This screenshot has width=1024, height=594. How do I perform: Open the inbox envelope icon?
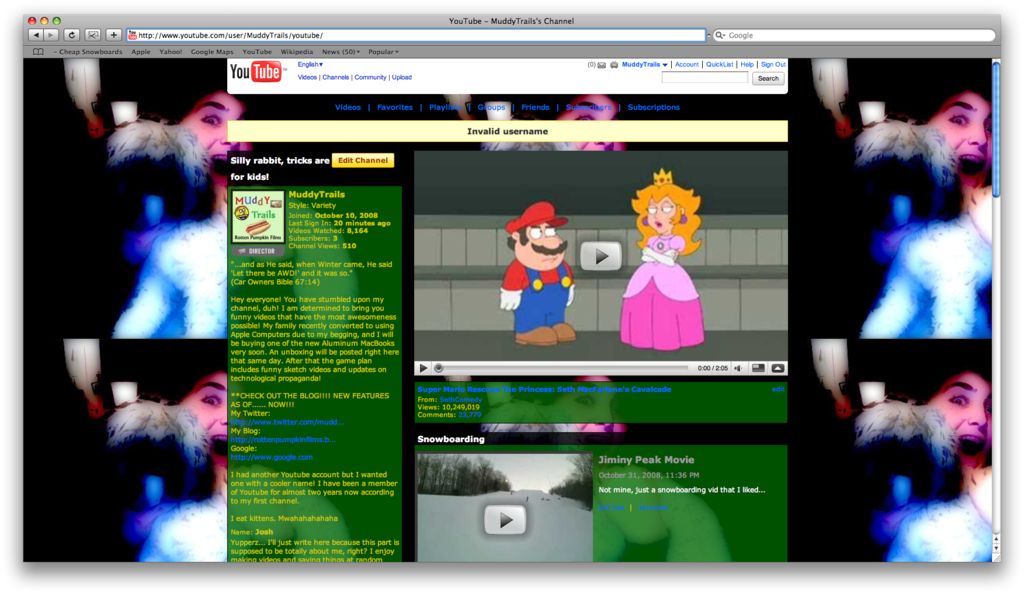pos(601,65)
